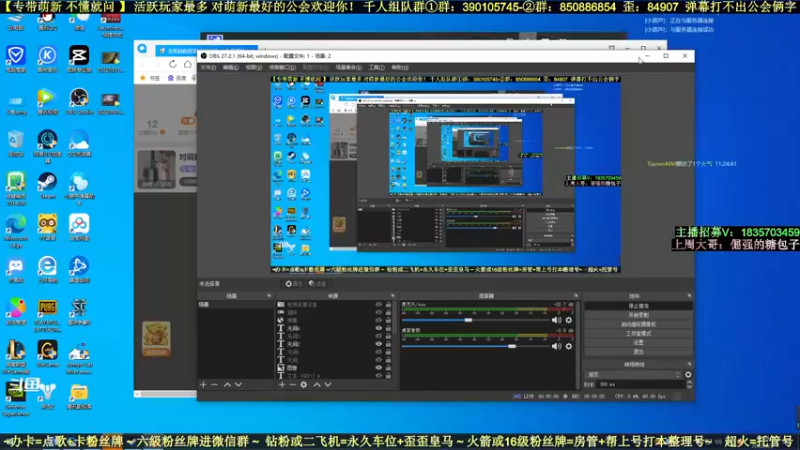Click 退出 exit button in Controls
The image size is (800, 450).
coord(638,352)
